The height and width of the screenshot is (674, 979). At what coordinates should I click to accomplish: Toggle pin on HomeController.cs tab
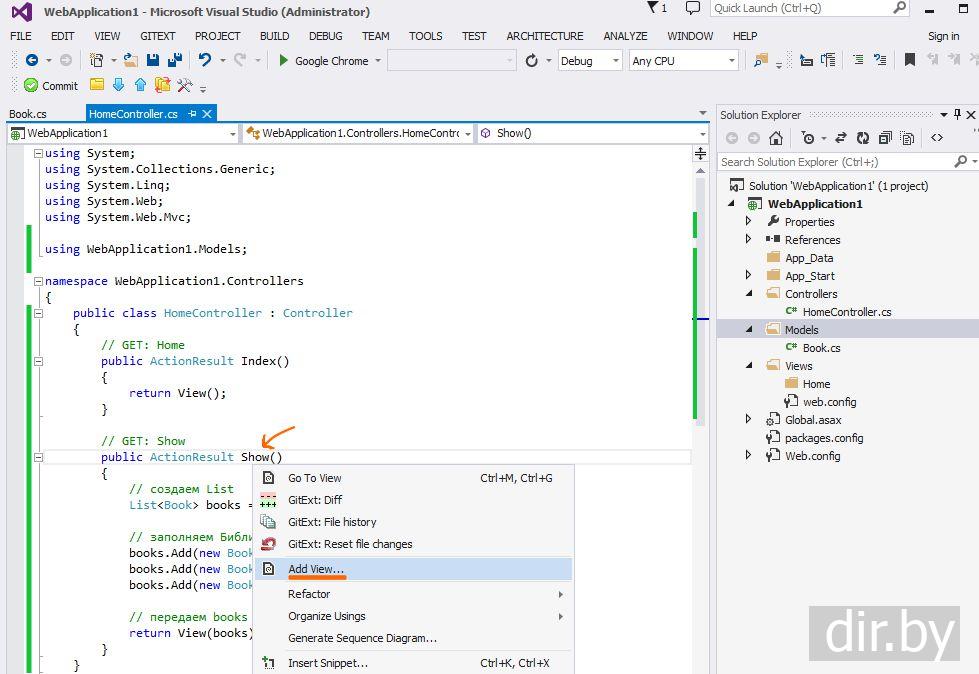(192, 114)
